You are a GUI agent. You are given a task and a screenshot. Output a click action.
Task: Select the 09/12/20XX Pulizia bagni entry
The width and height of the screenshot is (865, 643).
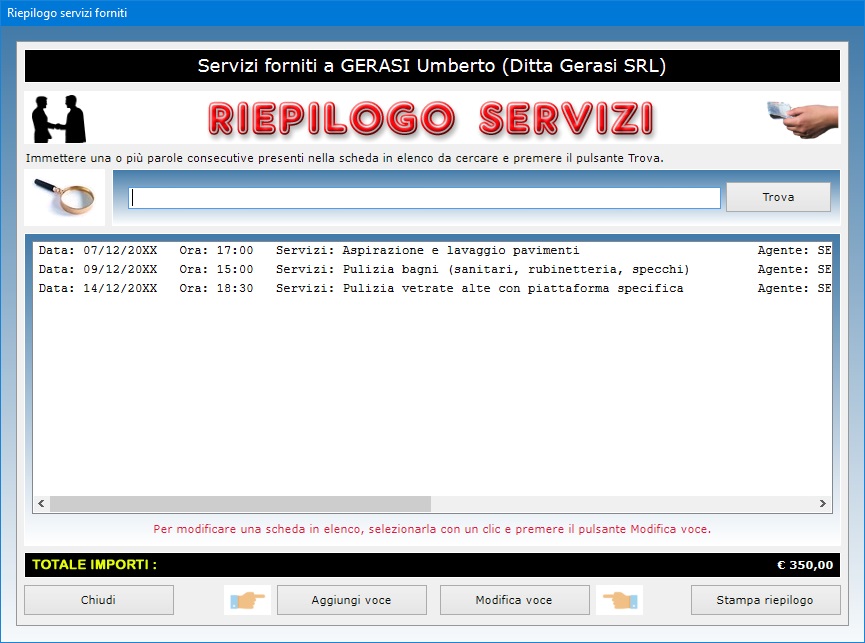pyautogui.click(x=400, y=269)
